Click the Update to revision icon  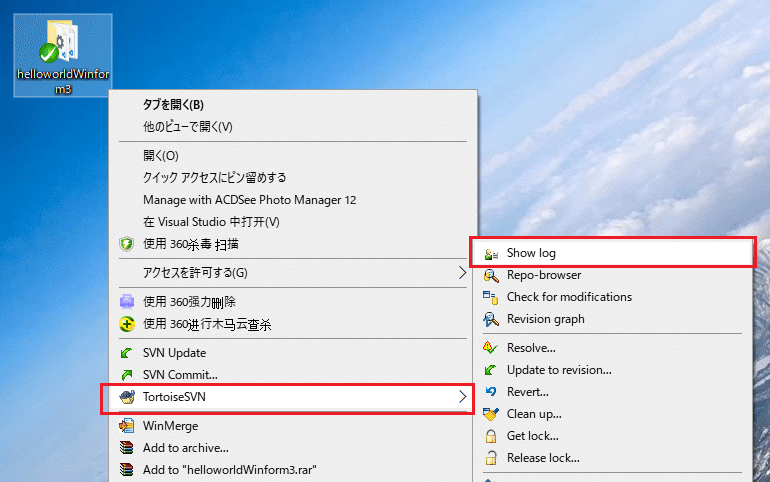[491, 370]
